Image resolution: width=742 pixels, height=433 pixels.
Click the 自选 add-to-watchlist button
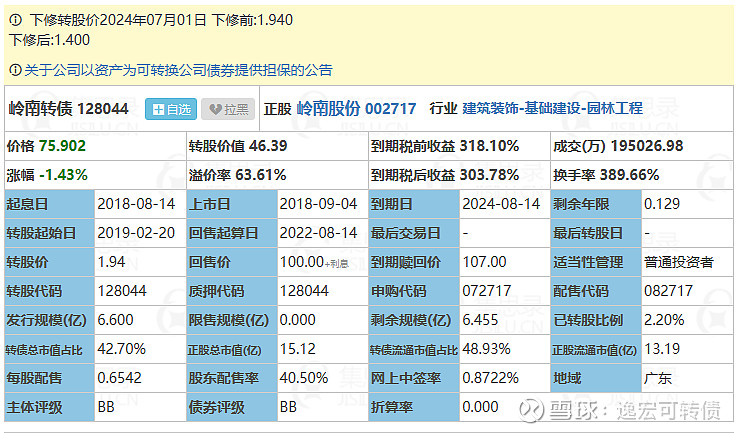171,109
